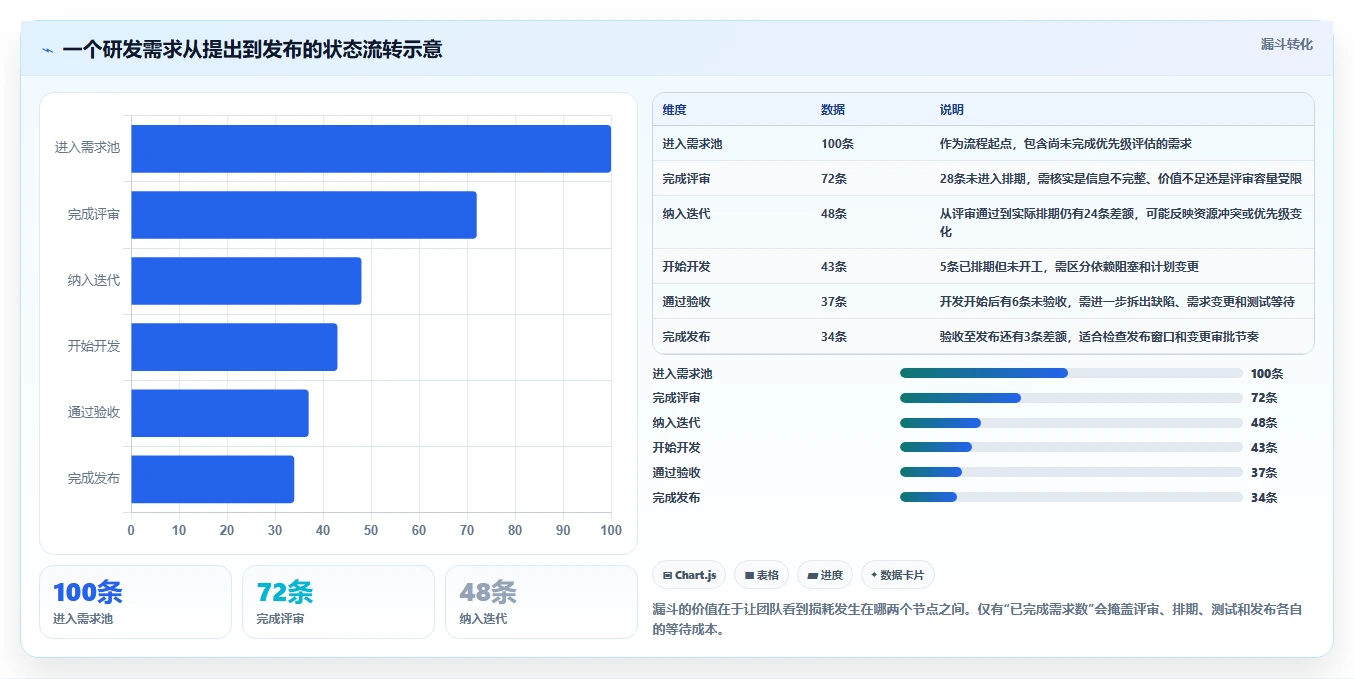Image resolution: width=1354 pixels, height=679 pixels.
Task: Click the 完成评审 progress bar showing 72条
Action: pyautogui.click(x=1071, y=398)
